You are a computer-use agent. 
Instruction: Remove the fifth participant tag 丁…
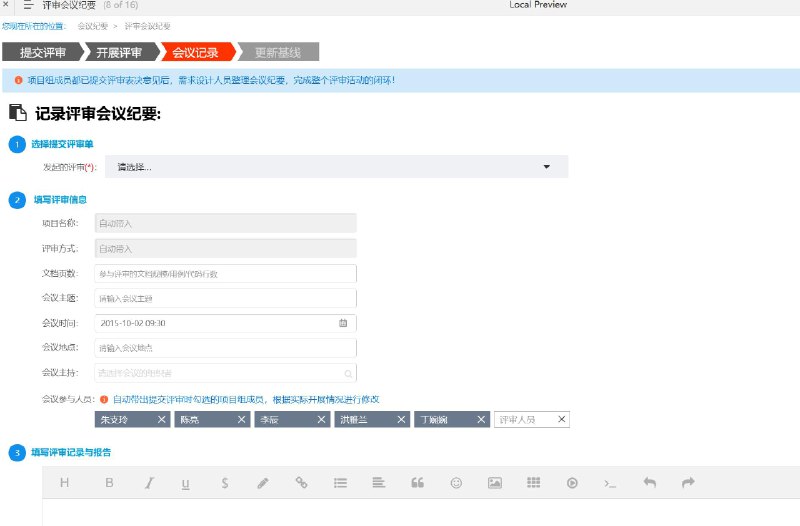coord(481,419)
